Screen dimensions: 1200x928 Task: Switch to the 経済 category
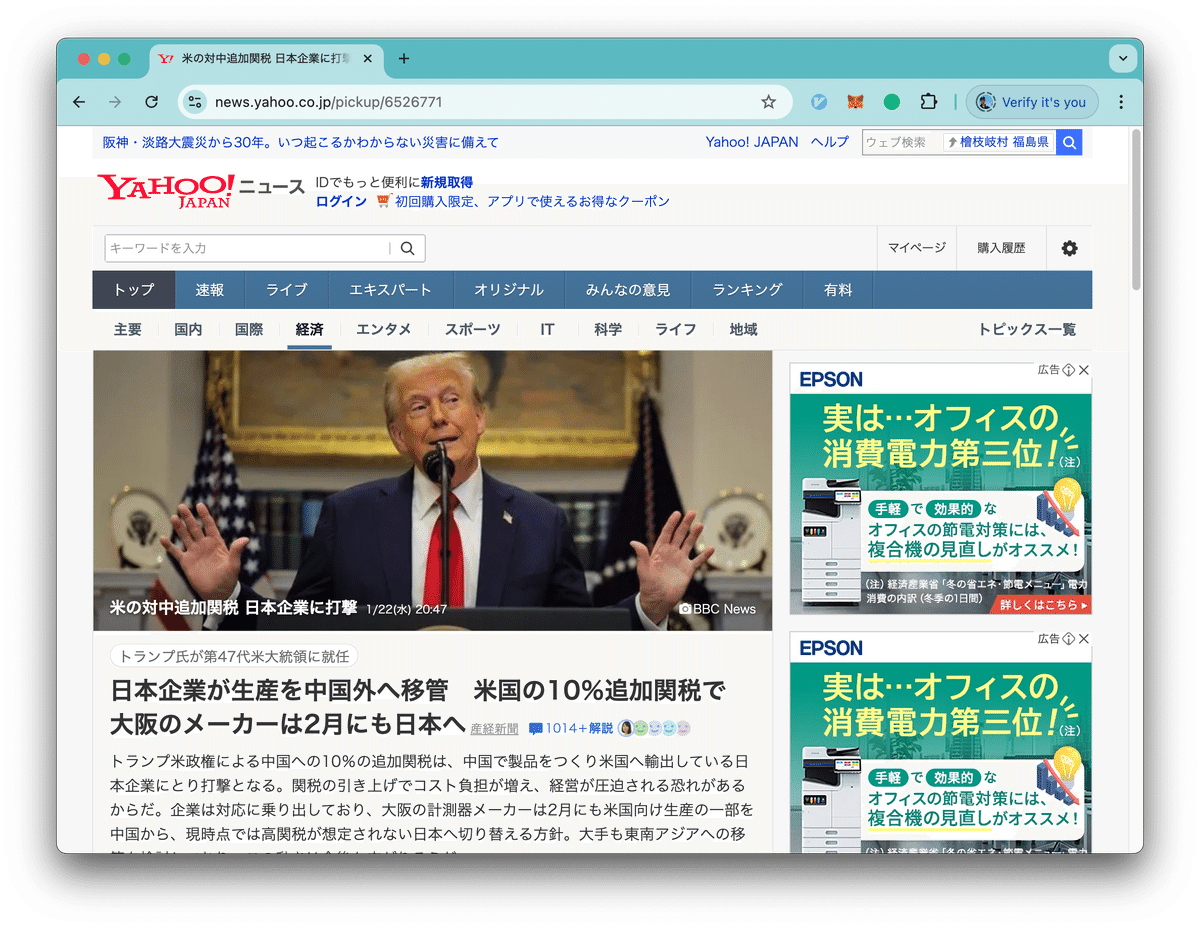click(310, 329)
